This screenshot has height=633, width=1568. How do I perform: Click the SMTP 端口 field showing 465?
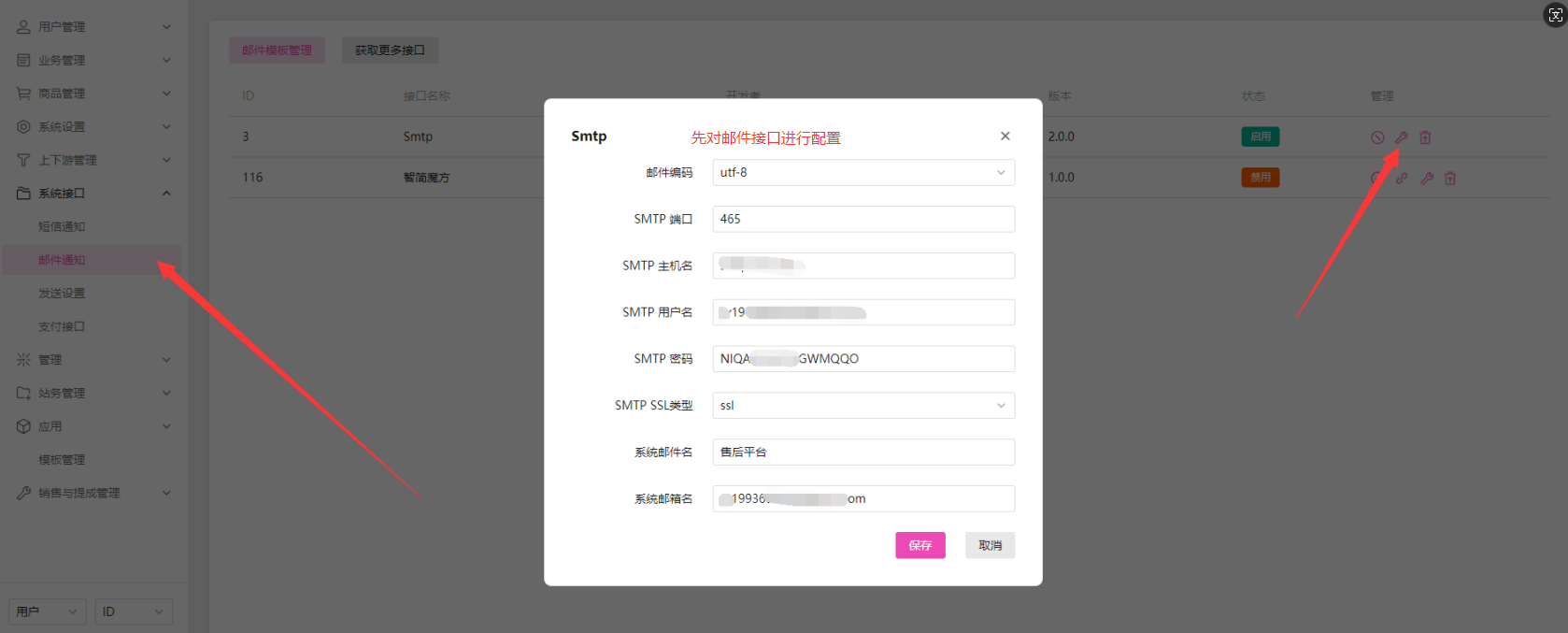863,219
